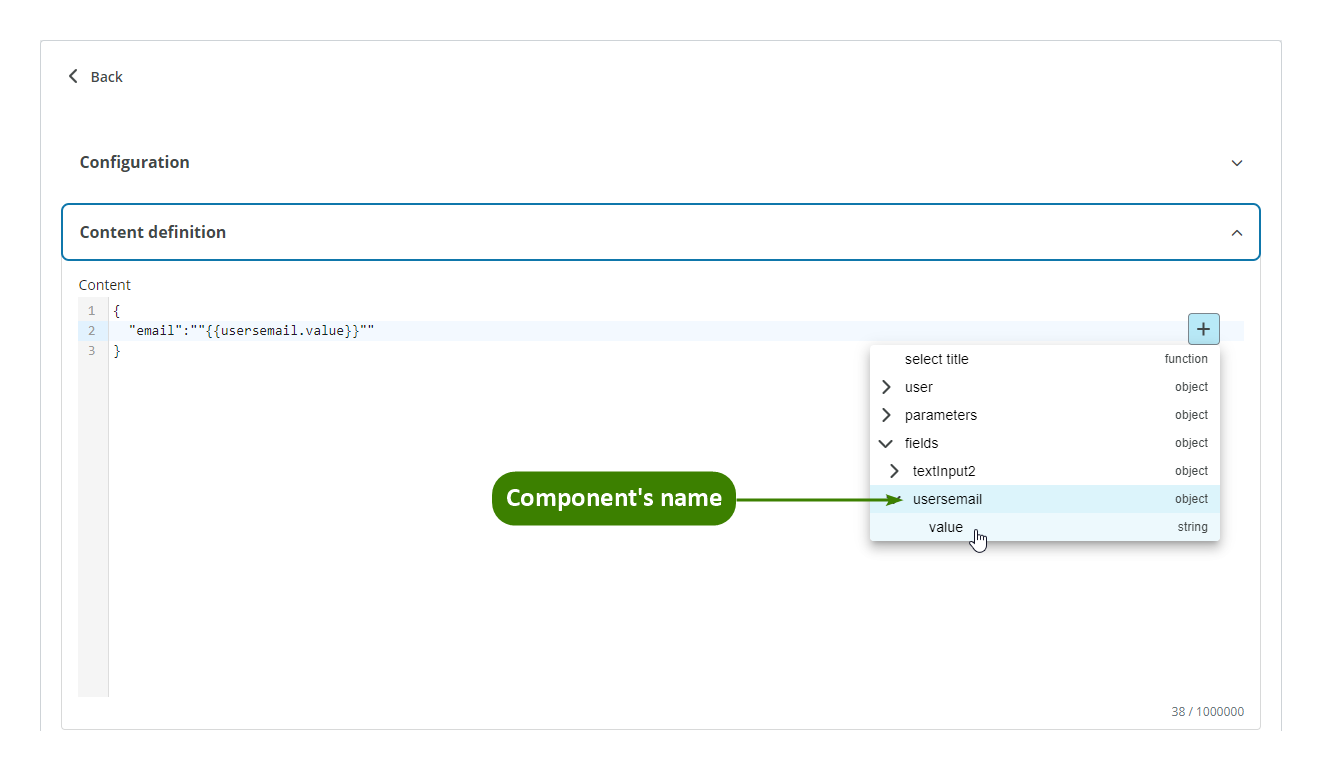The width and height of the screenshot is (1322, 771).
Task: Select the fields object label
Action: click(921, 443)
